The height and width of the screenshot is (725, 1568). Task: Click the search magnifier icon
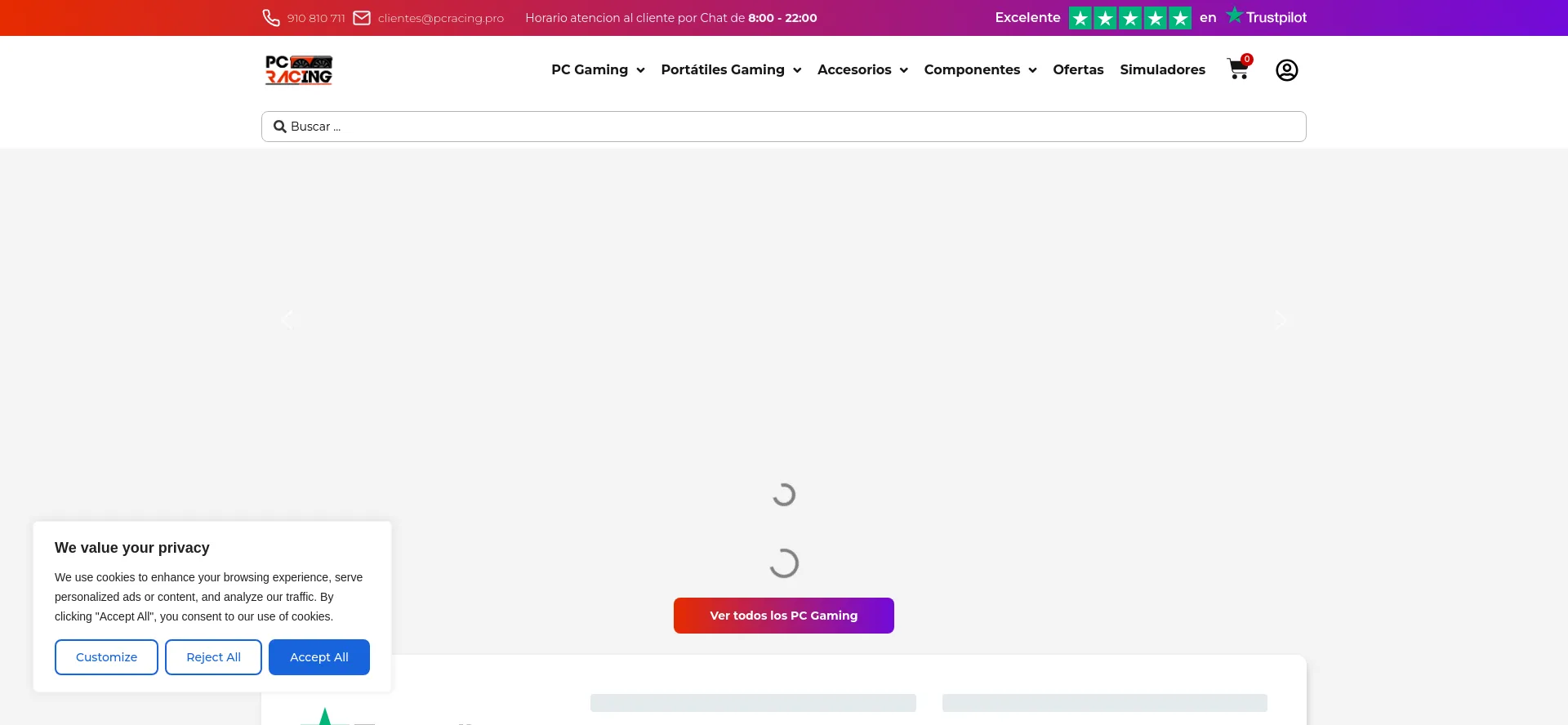[x=279, y=127]
